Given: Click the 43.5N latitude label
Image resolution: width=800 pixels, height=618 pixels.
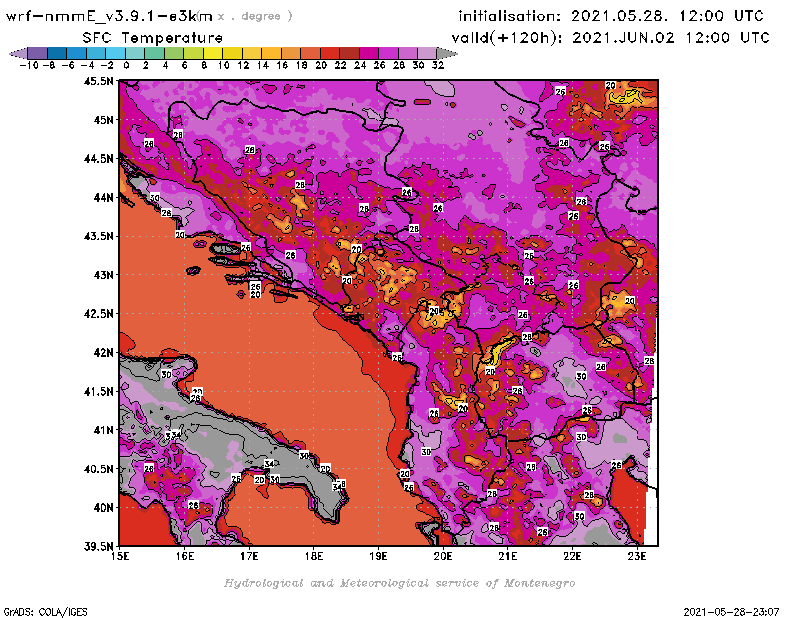Looking at the screenshot, I should (98, 236).
